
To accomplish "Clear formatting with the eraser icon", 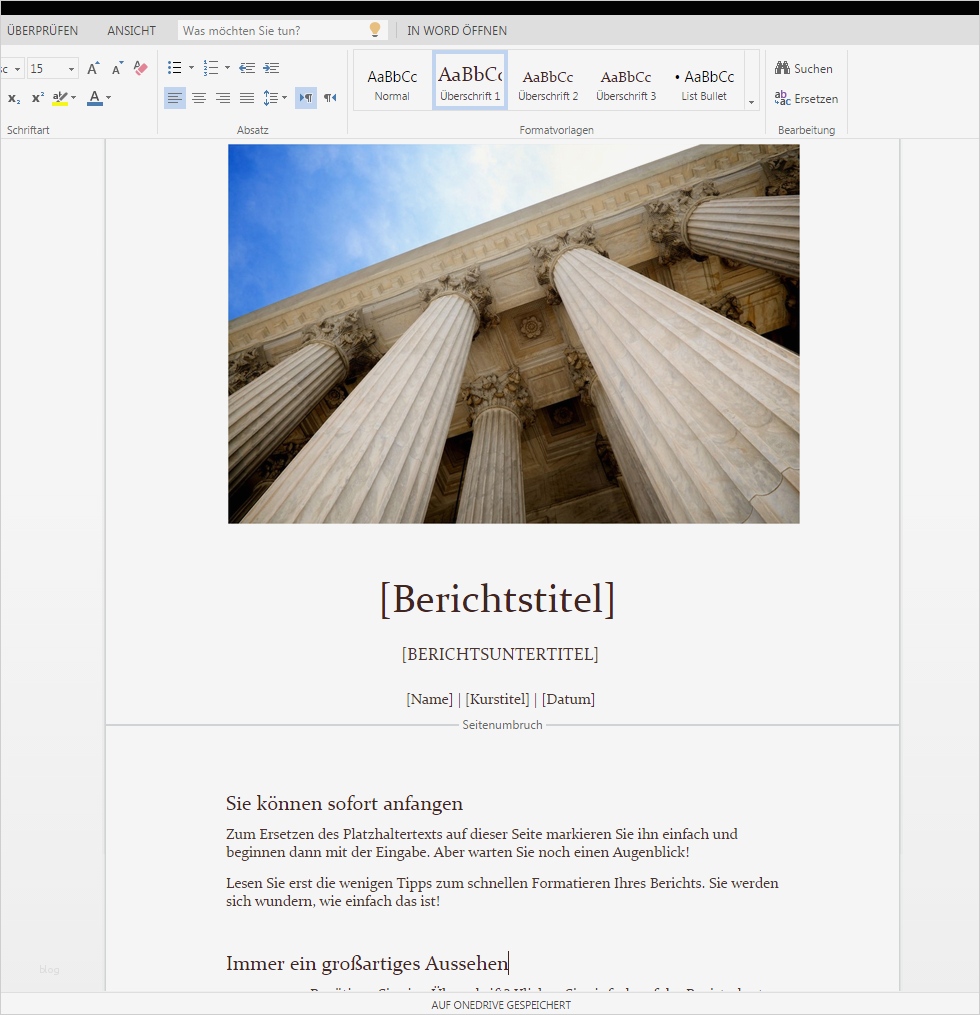I will [140, 68].
